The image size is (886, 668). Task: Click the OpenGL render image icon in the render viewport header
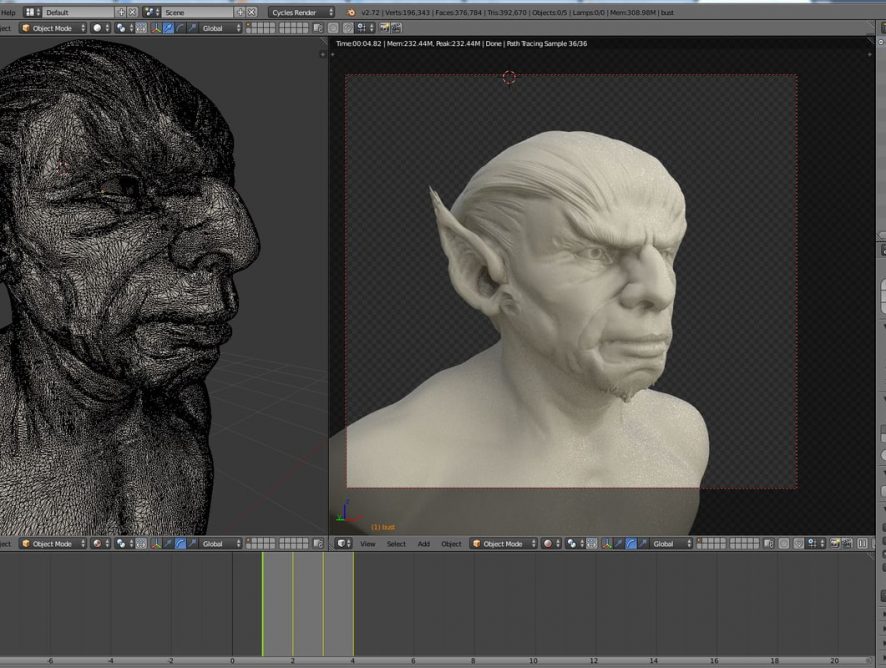834,544
